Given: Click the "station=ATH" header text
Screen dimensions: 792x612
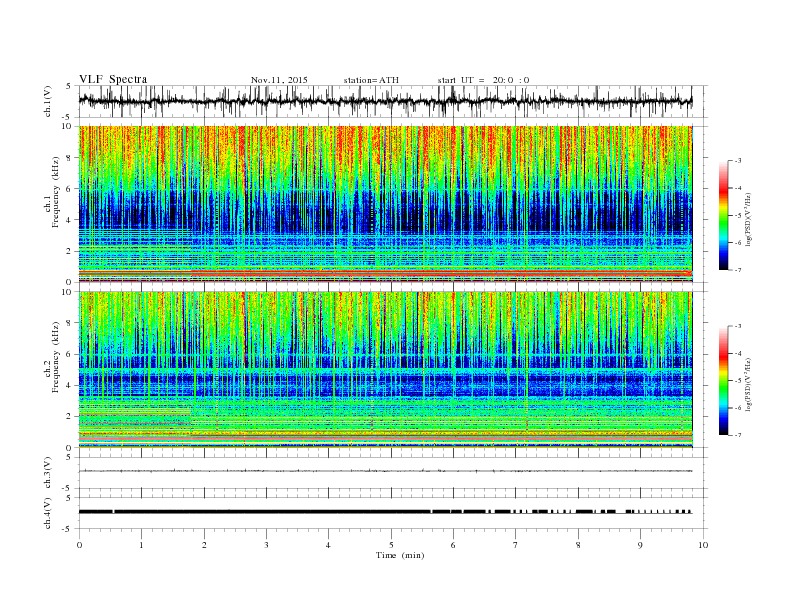Looking at the screenshot, I should [371, 80].
